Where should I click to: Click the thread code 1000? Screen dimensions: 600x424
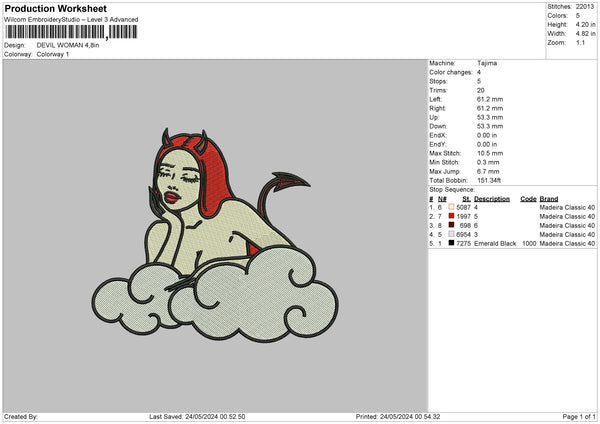pos(529,243)
